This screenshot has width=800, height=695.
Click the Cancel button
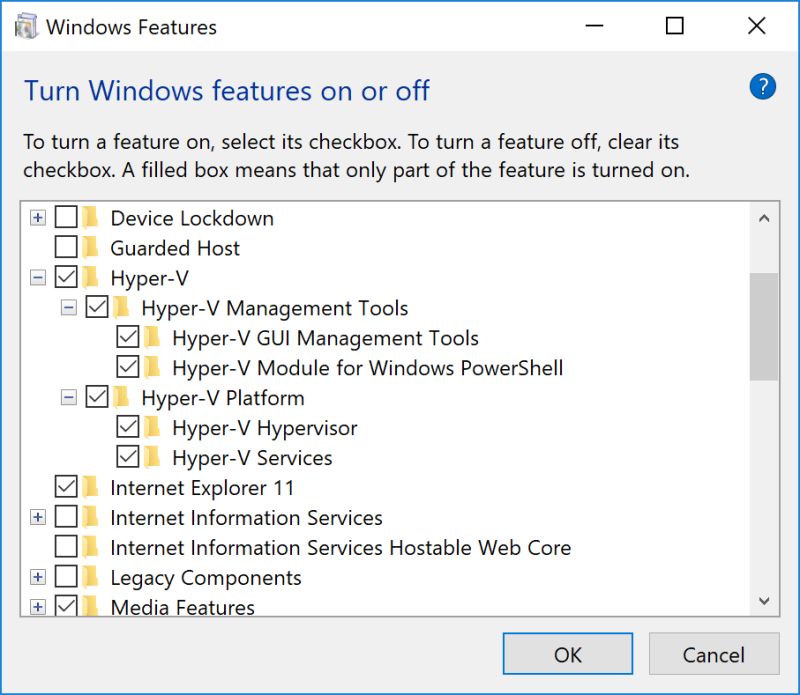(x=714, y=654)
